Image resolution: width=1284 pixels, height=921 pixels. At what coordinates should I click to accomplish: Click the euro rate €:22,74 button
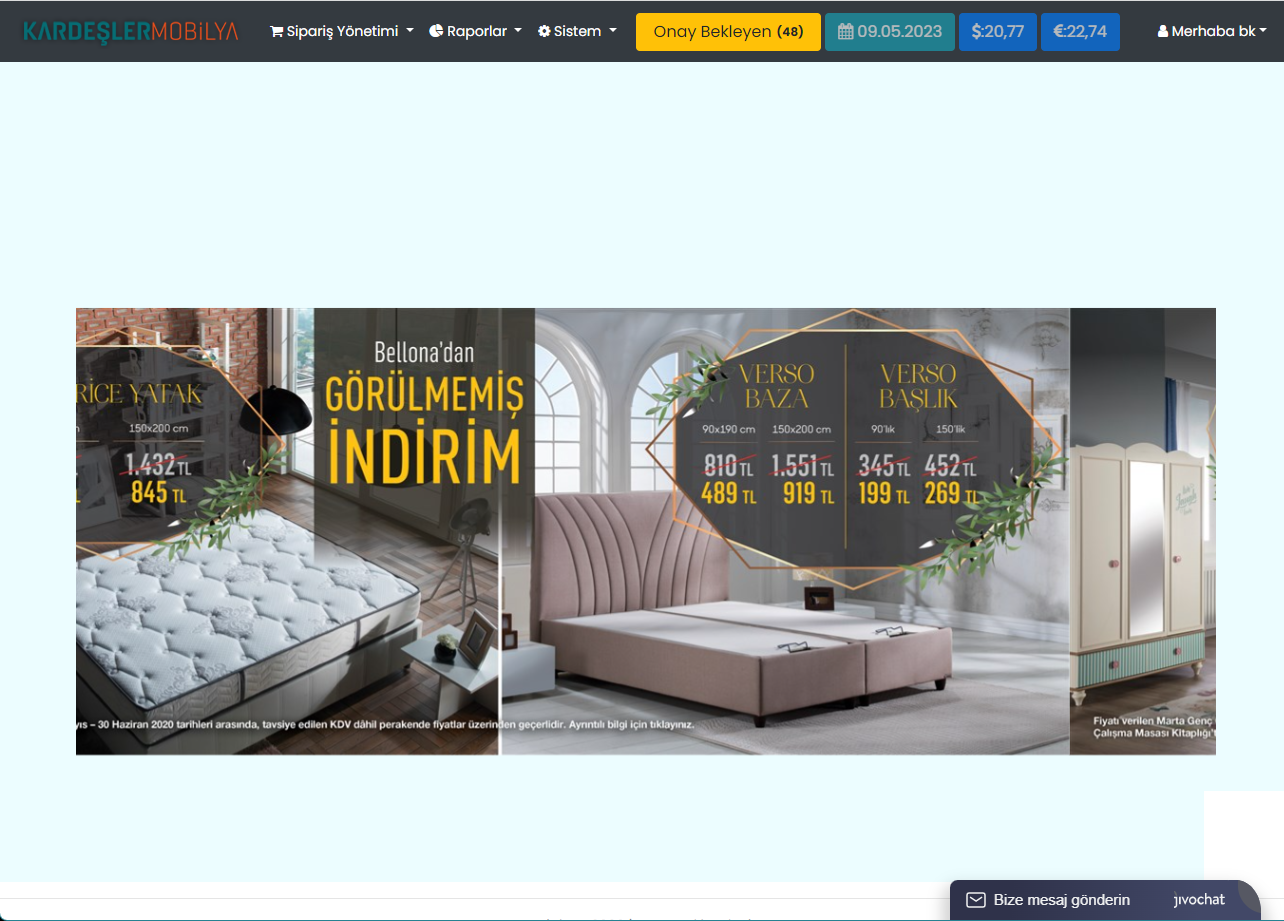[x=1080, y=32]
